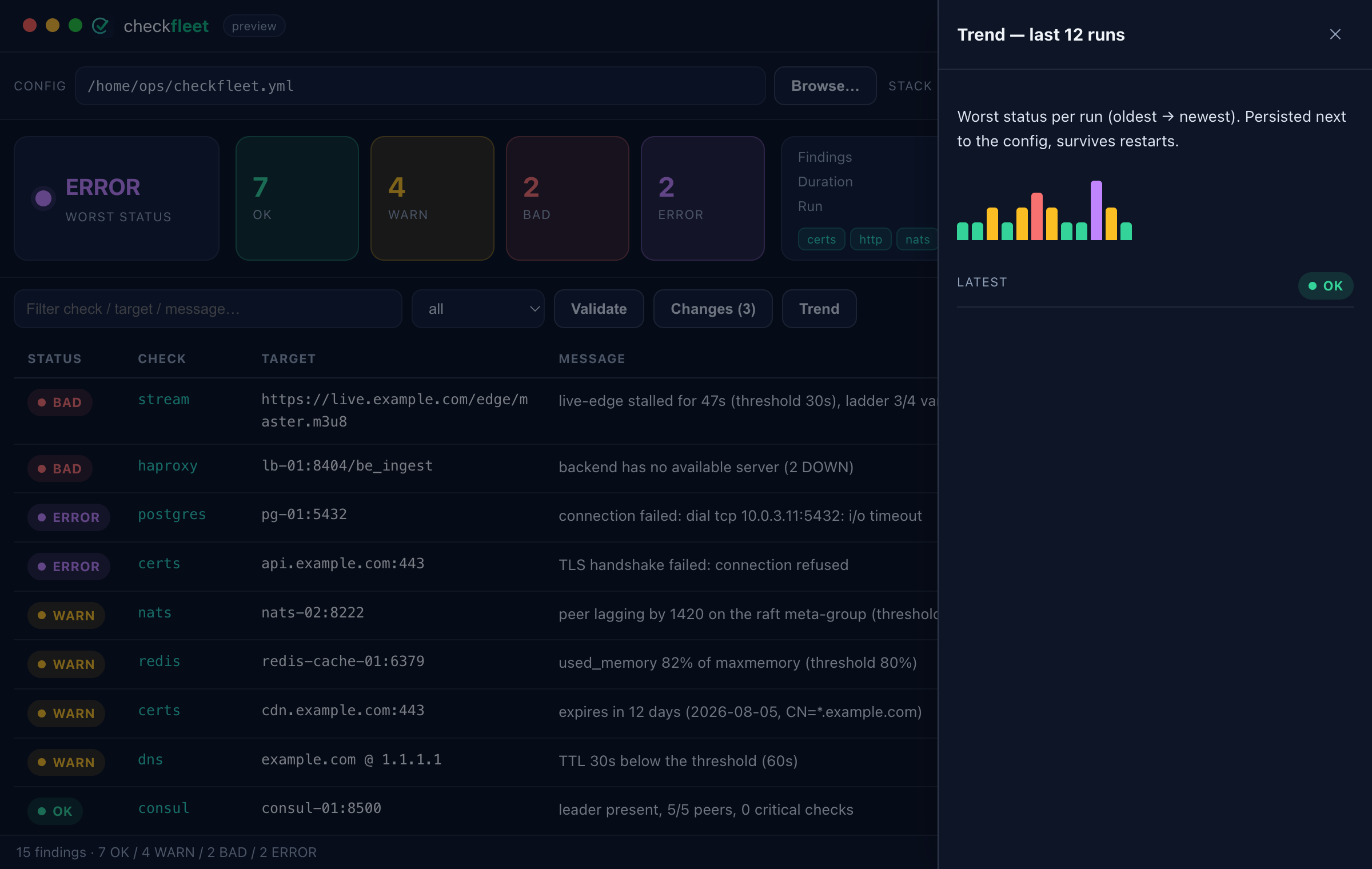Close the Trend panel with the X
The width and height of the screenshot is (1372, 869).
tap(1335, 34)
